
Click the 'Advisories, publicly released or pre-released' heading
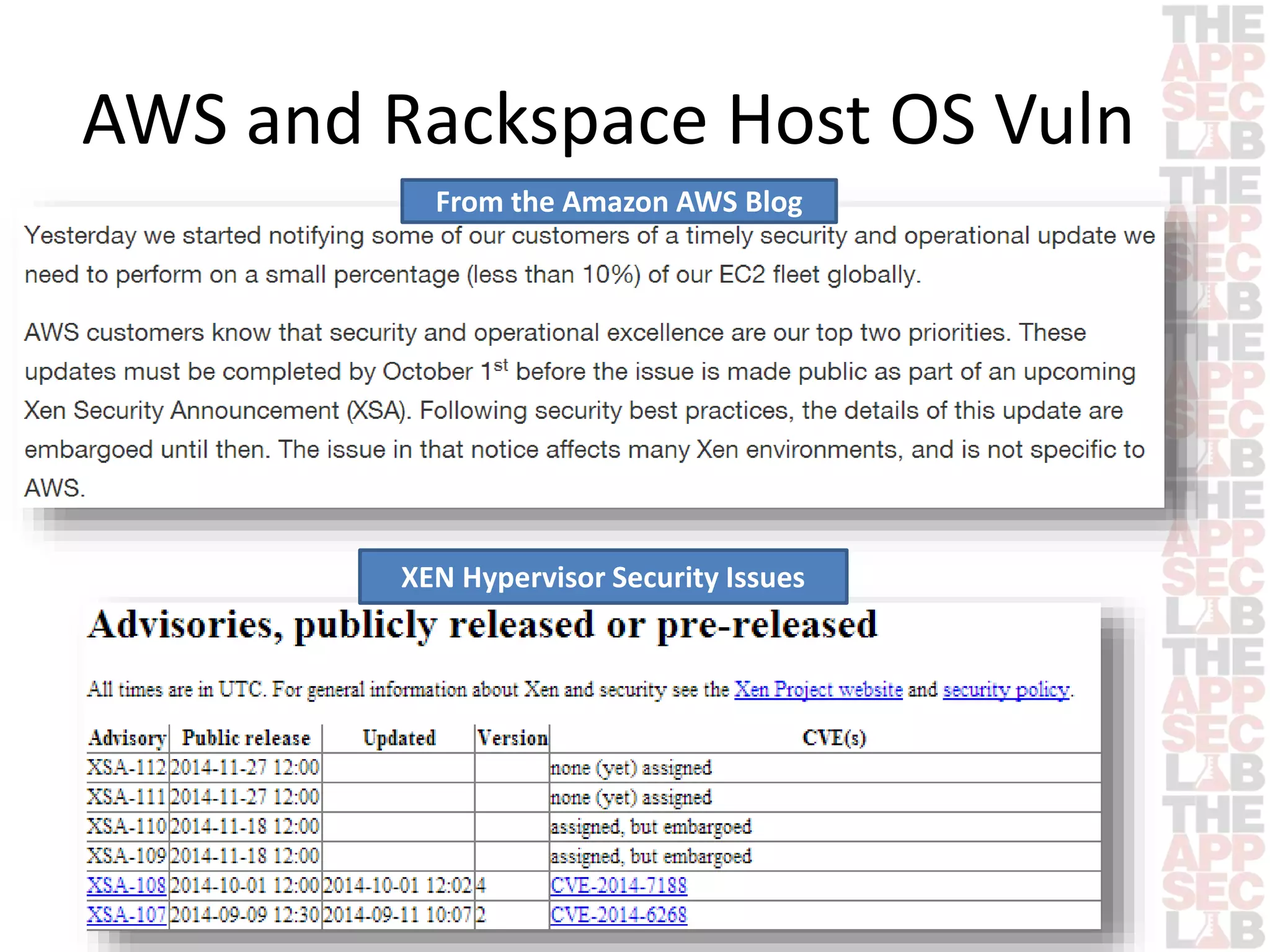[x=482, y=625]
